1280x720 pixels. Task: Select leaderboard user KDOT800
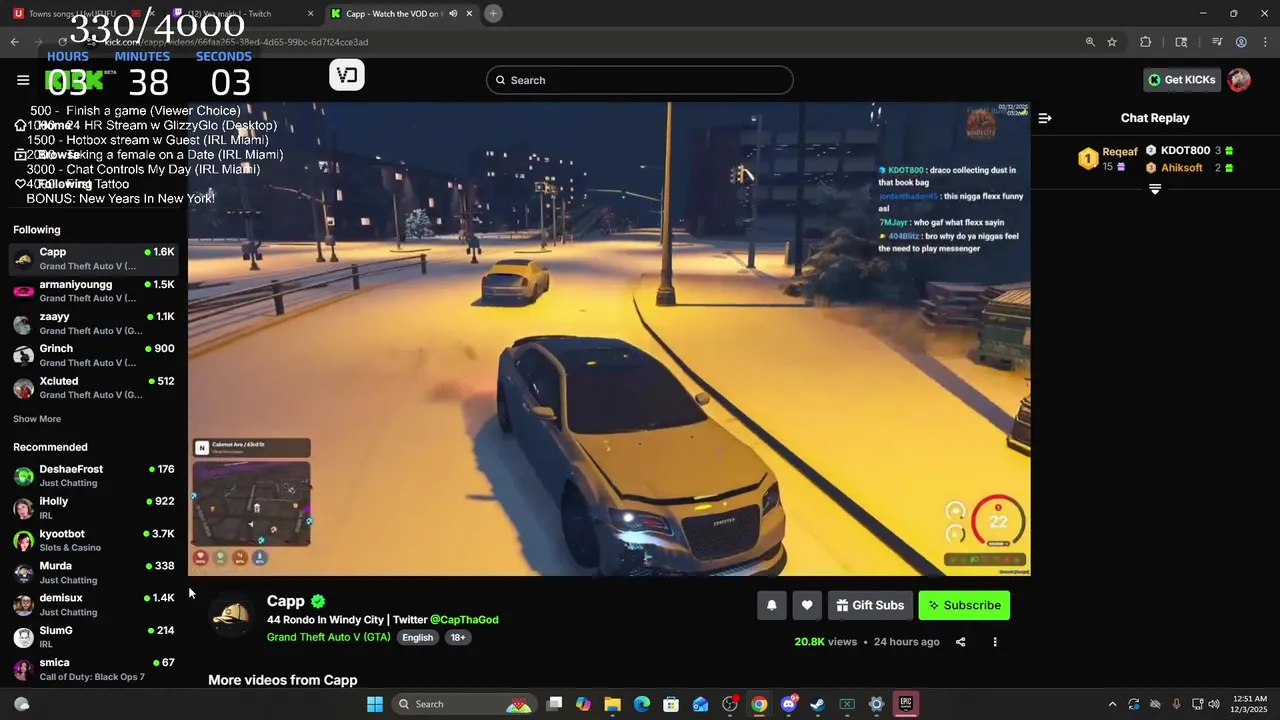tap(1185, 151)
